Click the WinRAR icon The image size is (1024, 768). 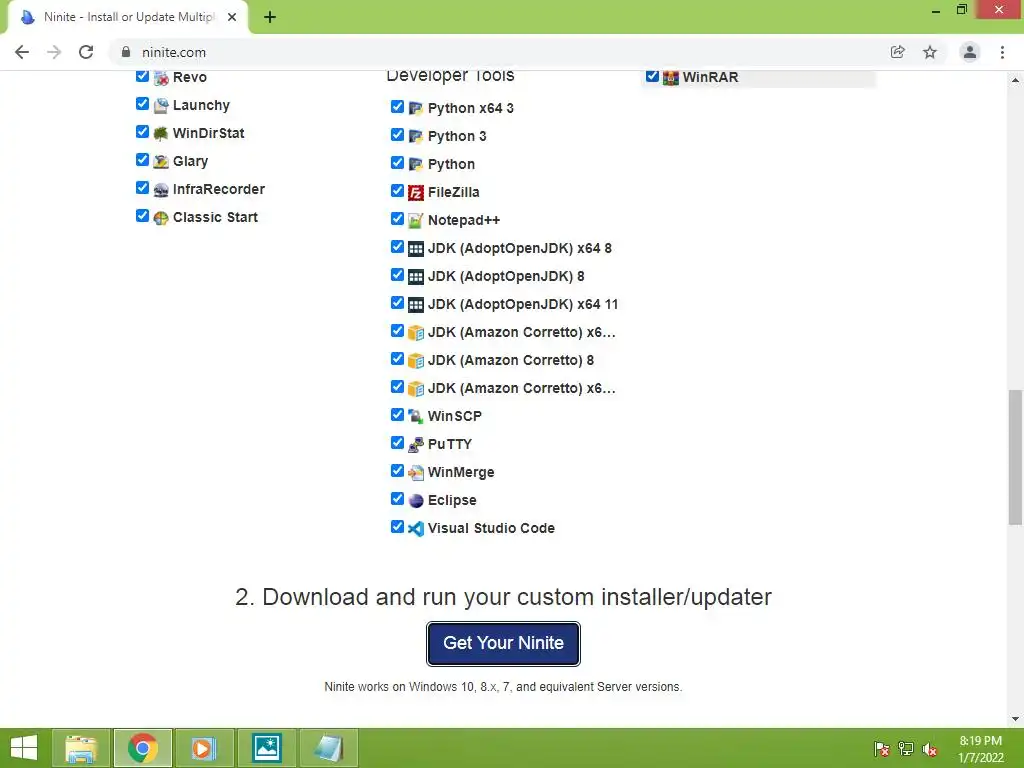pyautogui.click(x=670, y=78)
